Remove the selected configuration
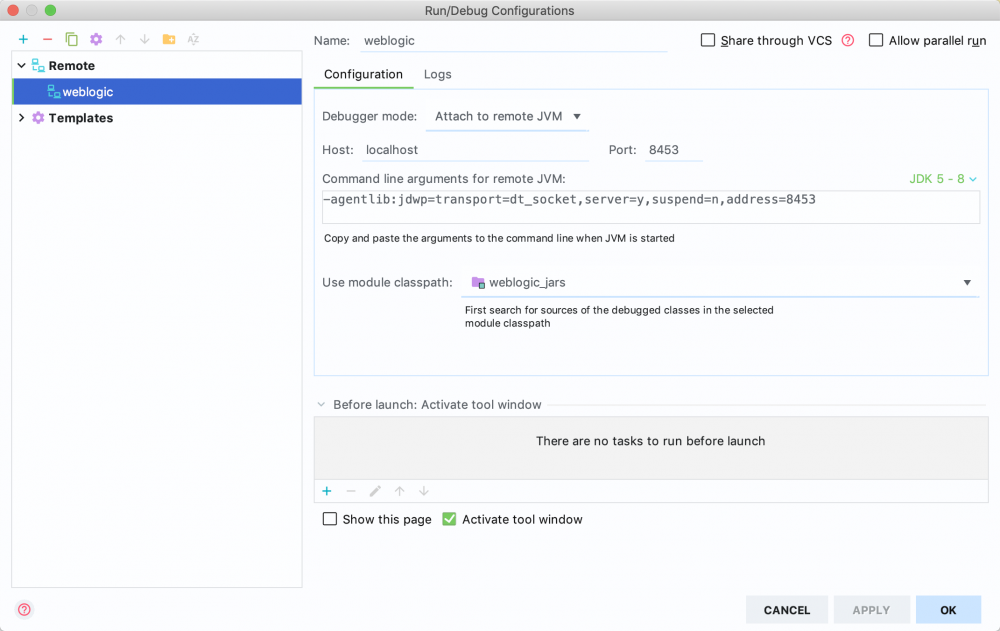The image size is (1000, 631). point(46,39)
